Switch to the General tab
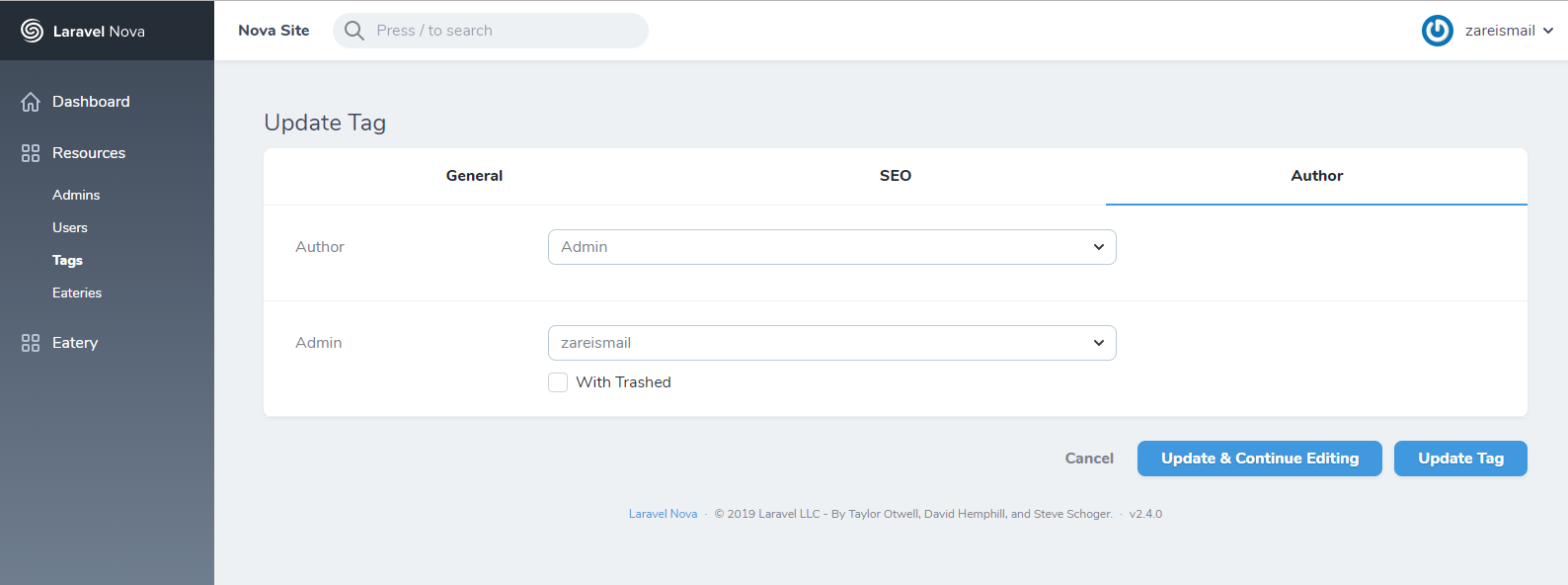 tap(474, 176)
